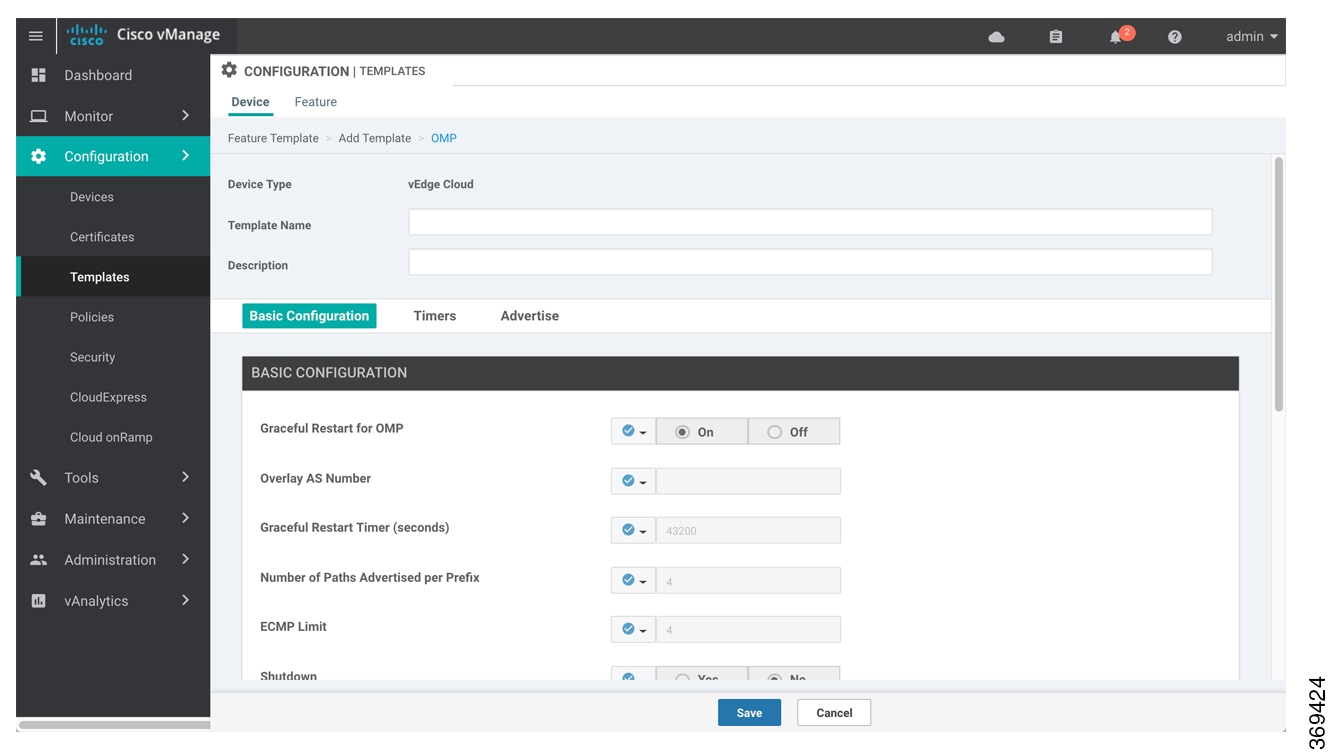Click the Template Name input field
The height and width of the screenshot is (752, 1328).
tap(810, 222)
